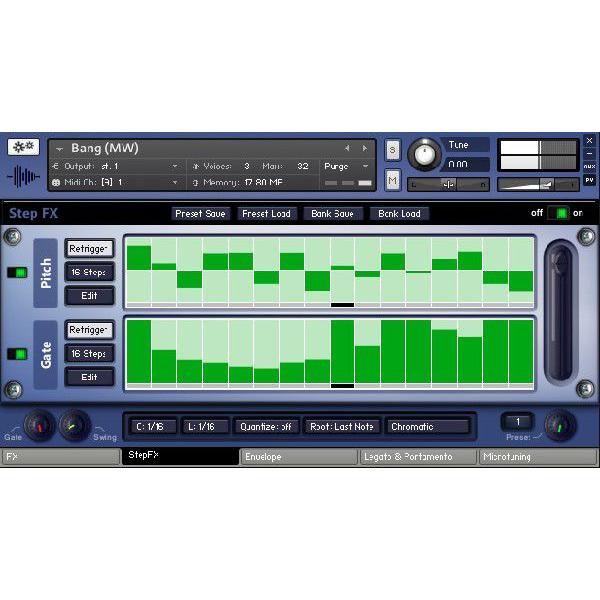Toggle the Pitch sequencer green power switch
This screenshot has width=600, height=600.
coord(17,272)
